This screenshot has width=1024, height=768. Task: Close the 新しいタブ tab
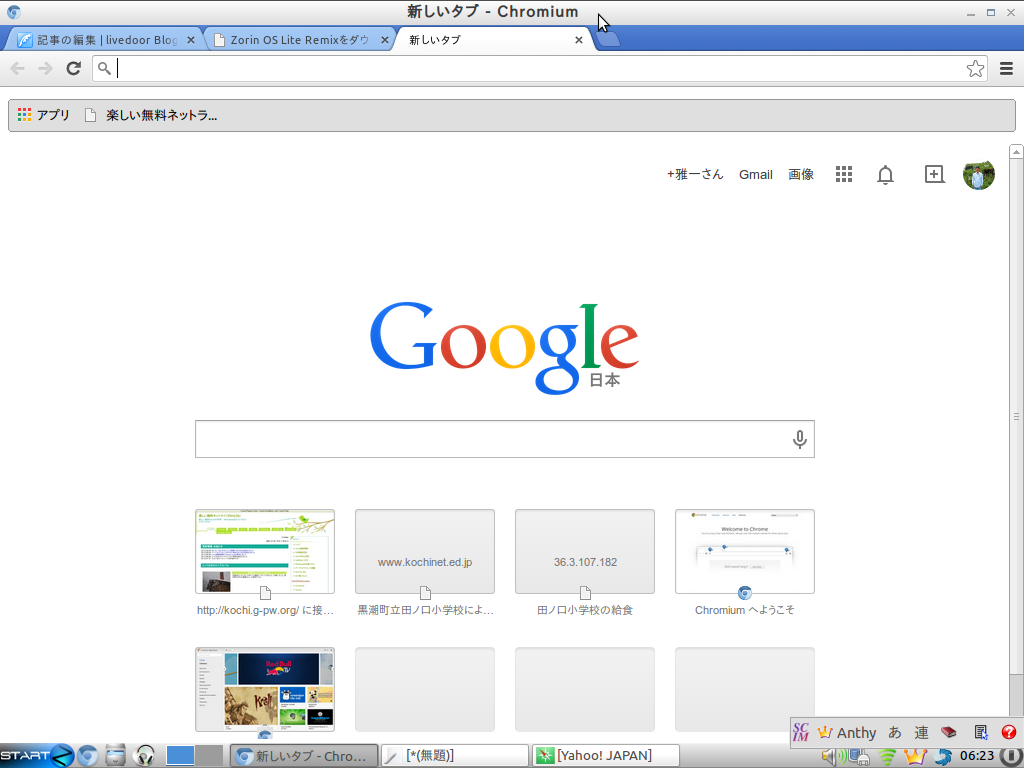coord(579,40)
